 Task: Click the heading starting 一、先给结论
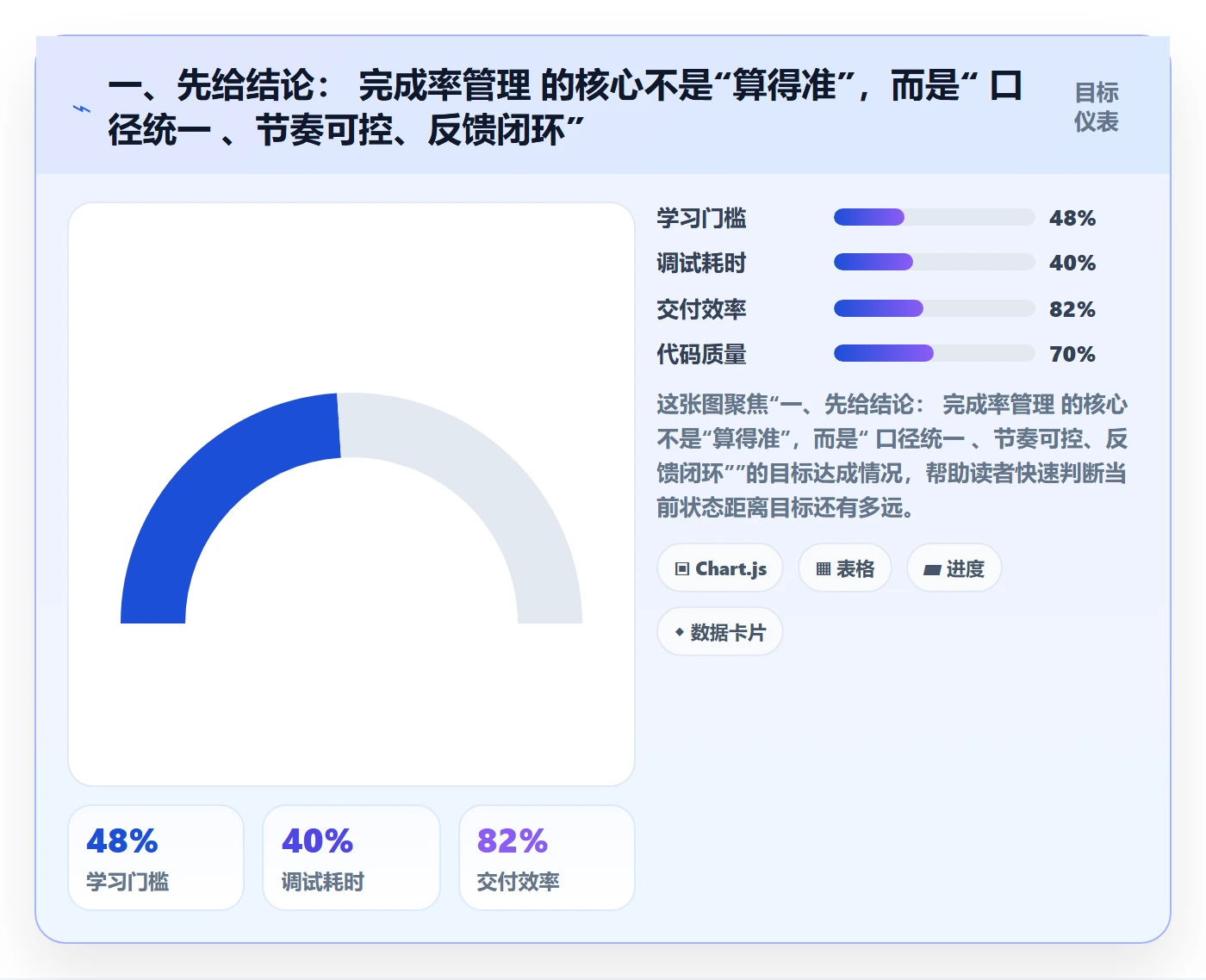(x=565, y=108)
